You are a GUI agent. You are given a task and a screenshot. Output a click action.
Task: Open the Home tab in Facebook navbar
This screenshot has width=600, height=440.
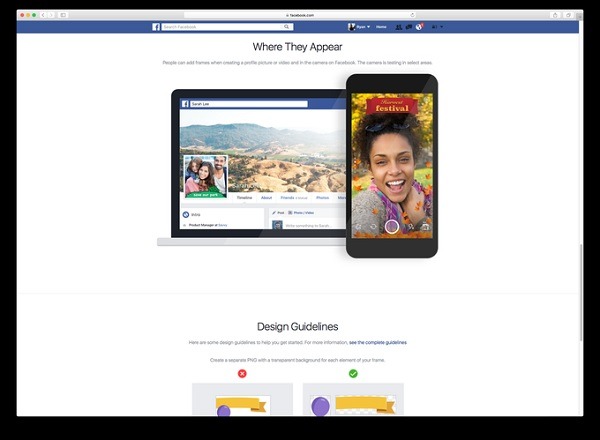coord(381,27)
